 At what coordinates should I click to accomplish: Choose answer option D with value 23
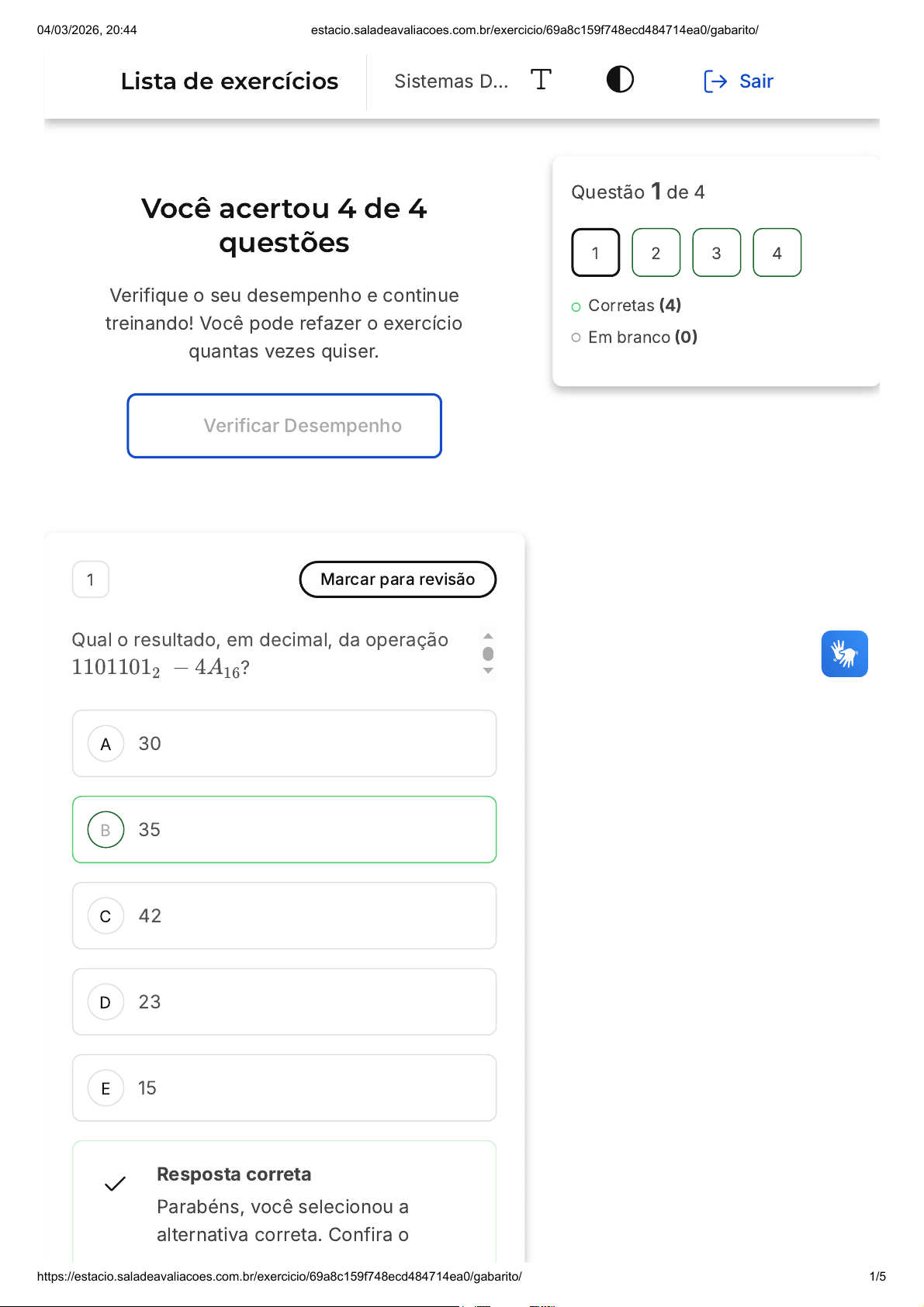(284, 1002)
